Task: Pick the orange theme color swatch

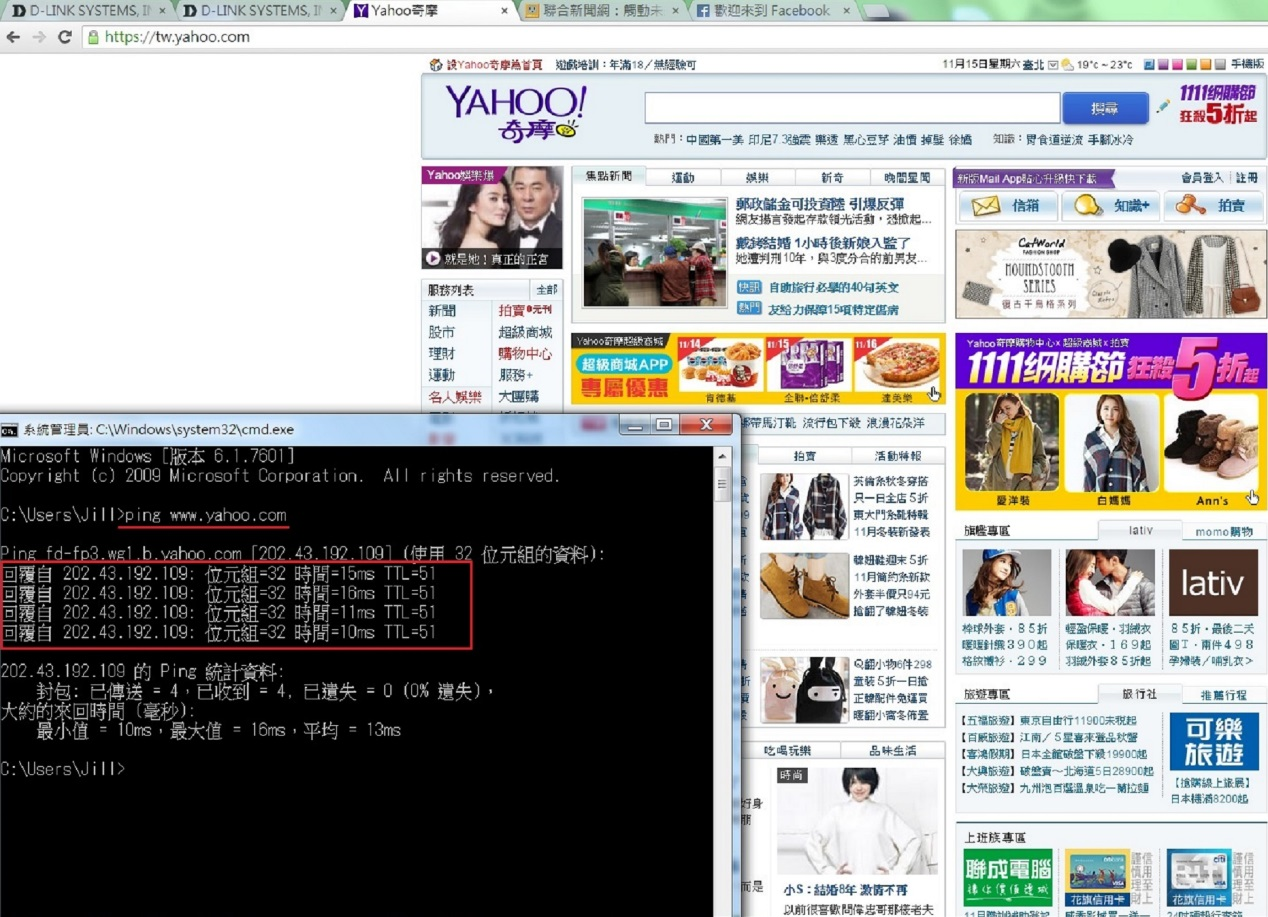Action: pos(1206,65)
